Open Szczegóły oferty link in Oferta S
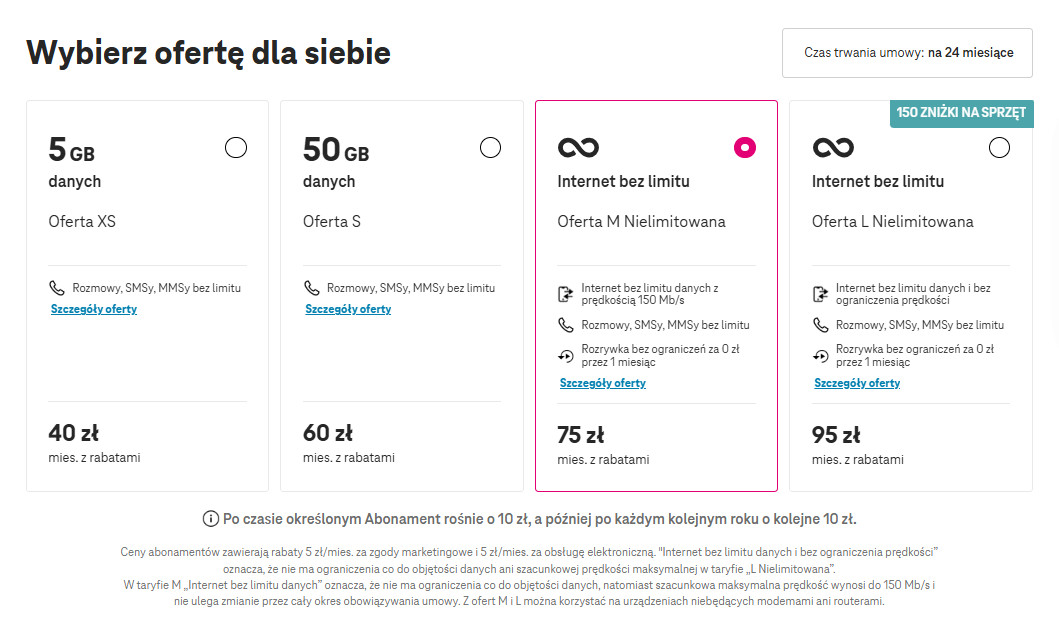1059x631 pixels. click(x=348, y=309)
